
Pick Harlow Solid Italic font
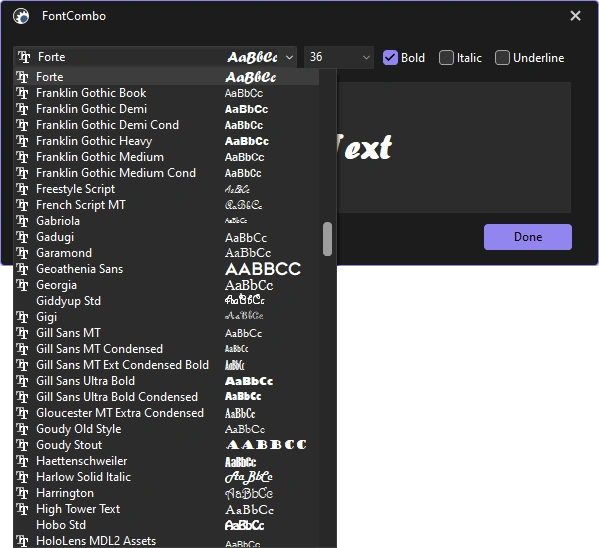tap(167, 477)
